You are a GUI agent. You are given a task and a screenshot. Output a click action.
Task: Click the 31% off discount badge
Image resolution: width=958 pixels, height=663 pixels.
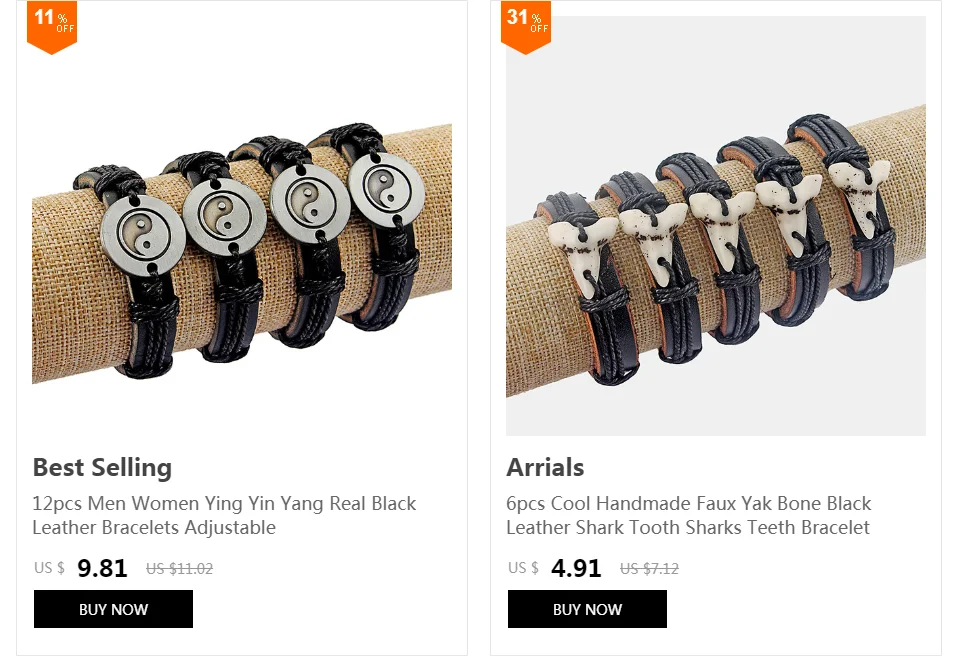pos(525,27)
